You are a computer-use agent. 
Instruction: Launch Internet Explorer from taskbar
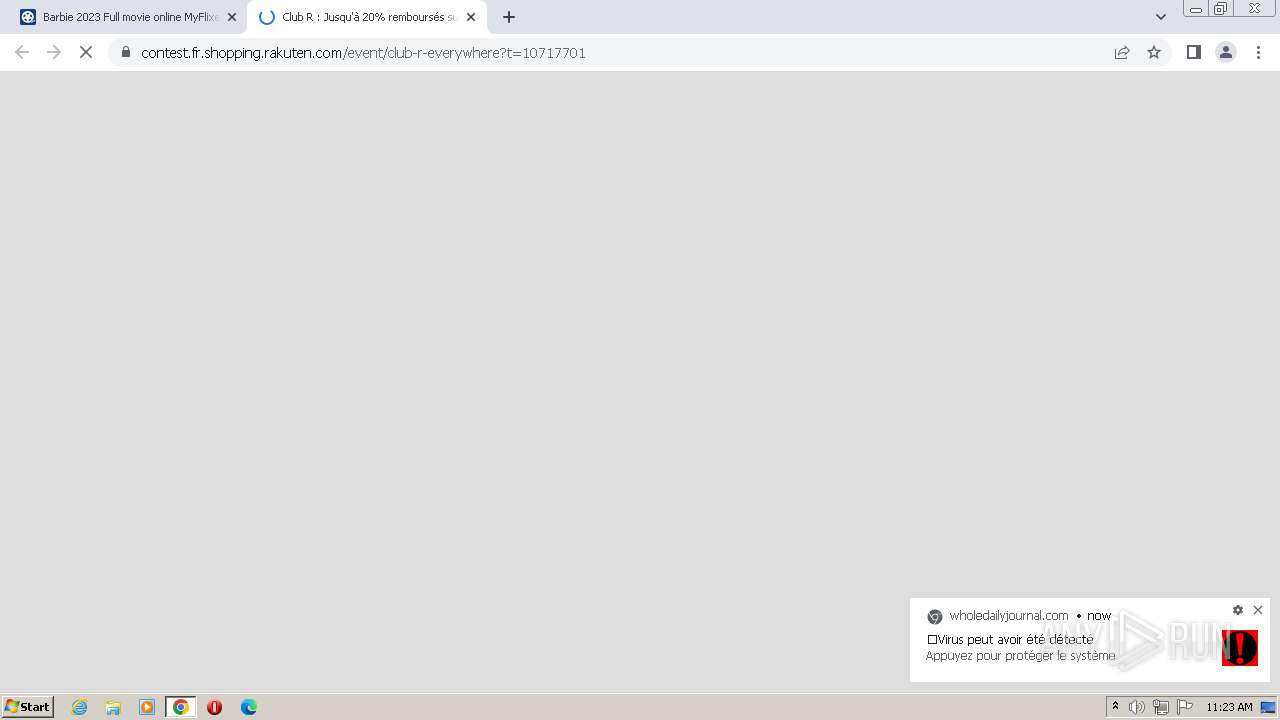click(x=80, y=707)
